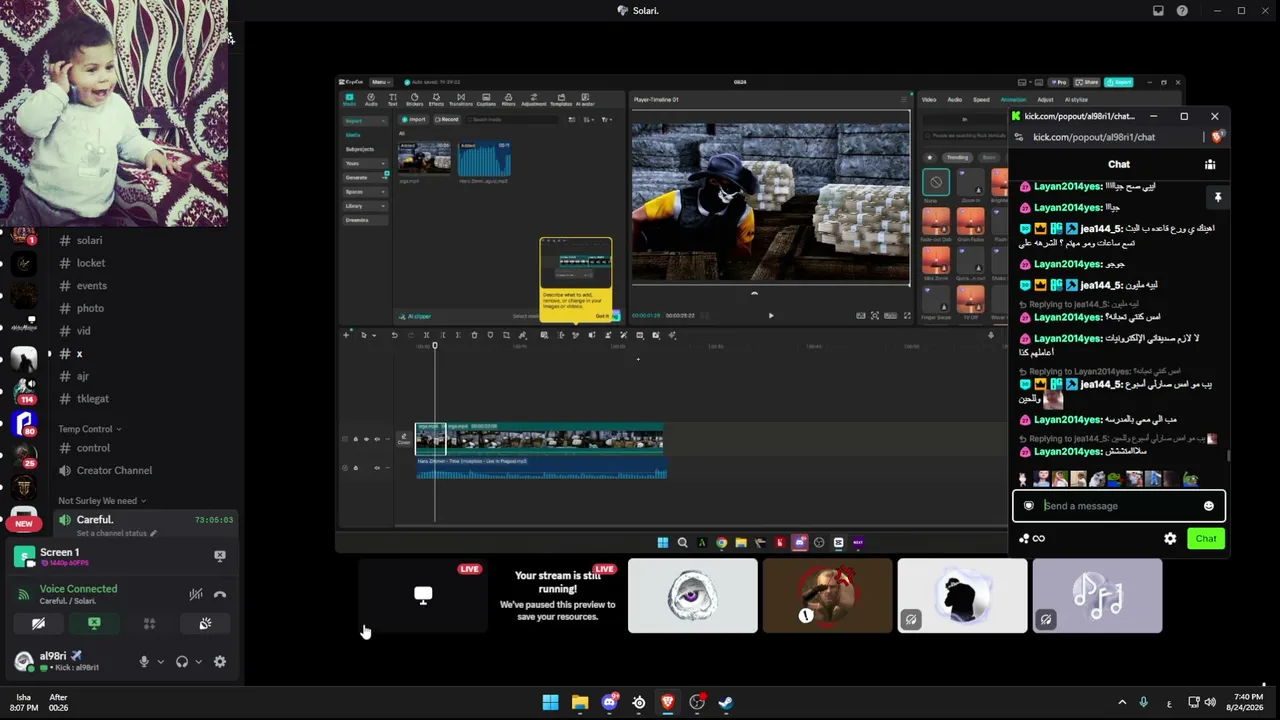Open File Explorer from the taskbar
The width and height of the screenshot is (1280, 720).
point(580,703)
